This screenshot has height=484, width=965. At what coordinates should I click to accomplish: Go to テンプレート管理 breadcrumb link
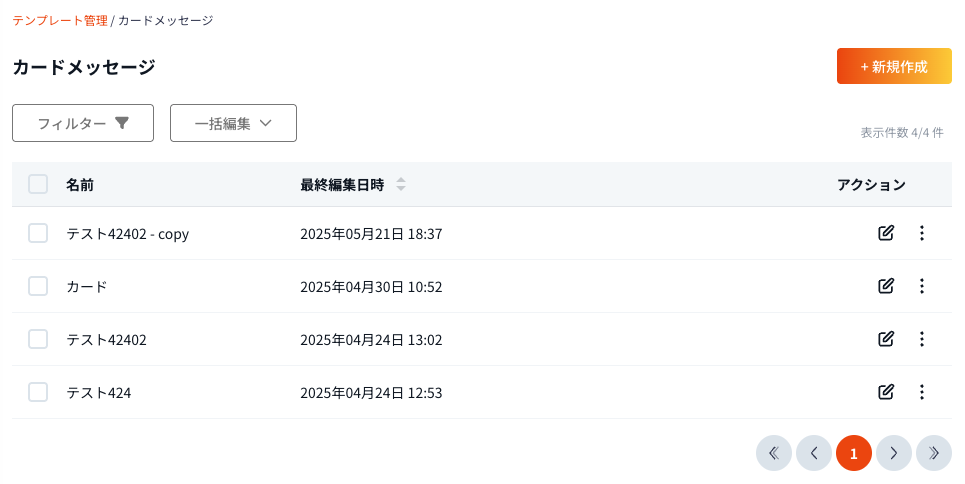[x=60, y=20]
